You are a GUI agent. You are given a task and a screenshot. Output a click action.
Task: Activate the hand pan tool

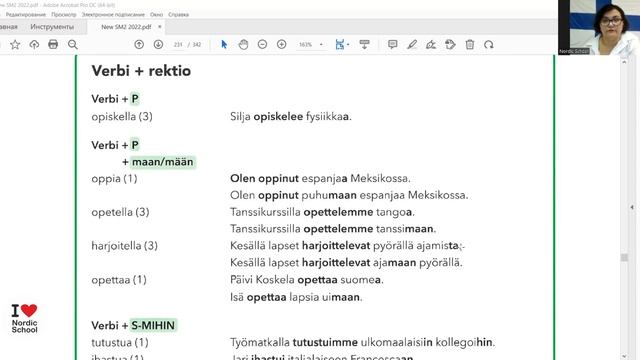point(243,44)
